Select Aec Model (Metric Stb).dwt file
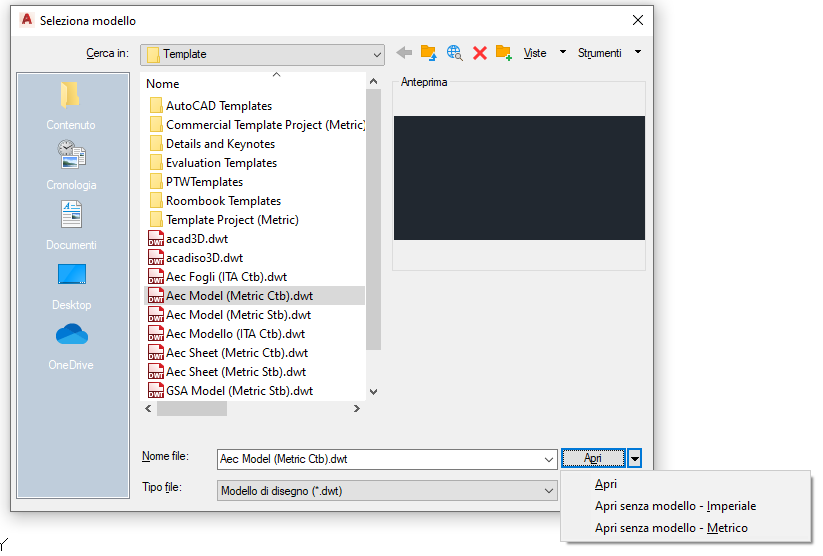This screenshot has height=556, width=823. 229,314
